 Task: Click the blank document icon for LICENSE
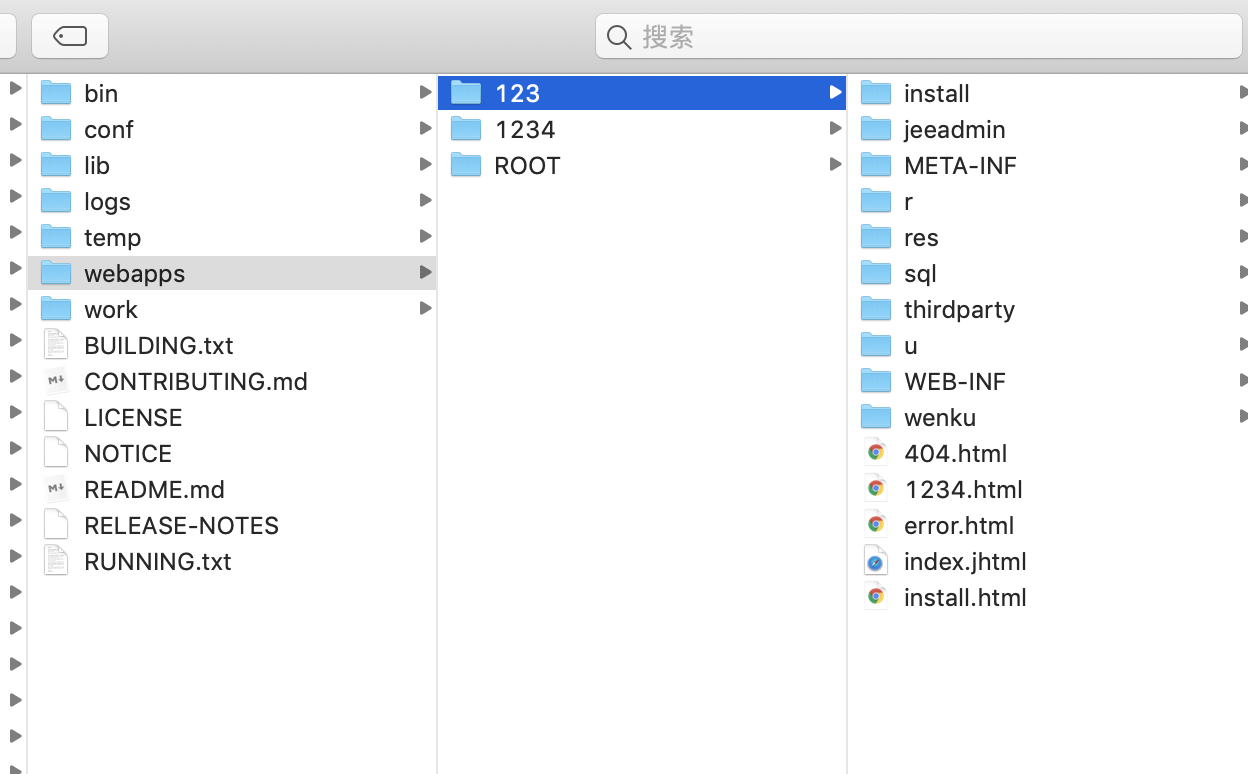click(56, 417)
